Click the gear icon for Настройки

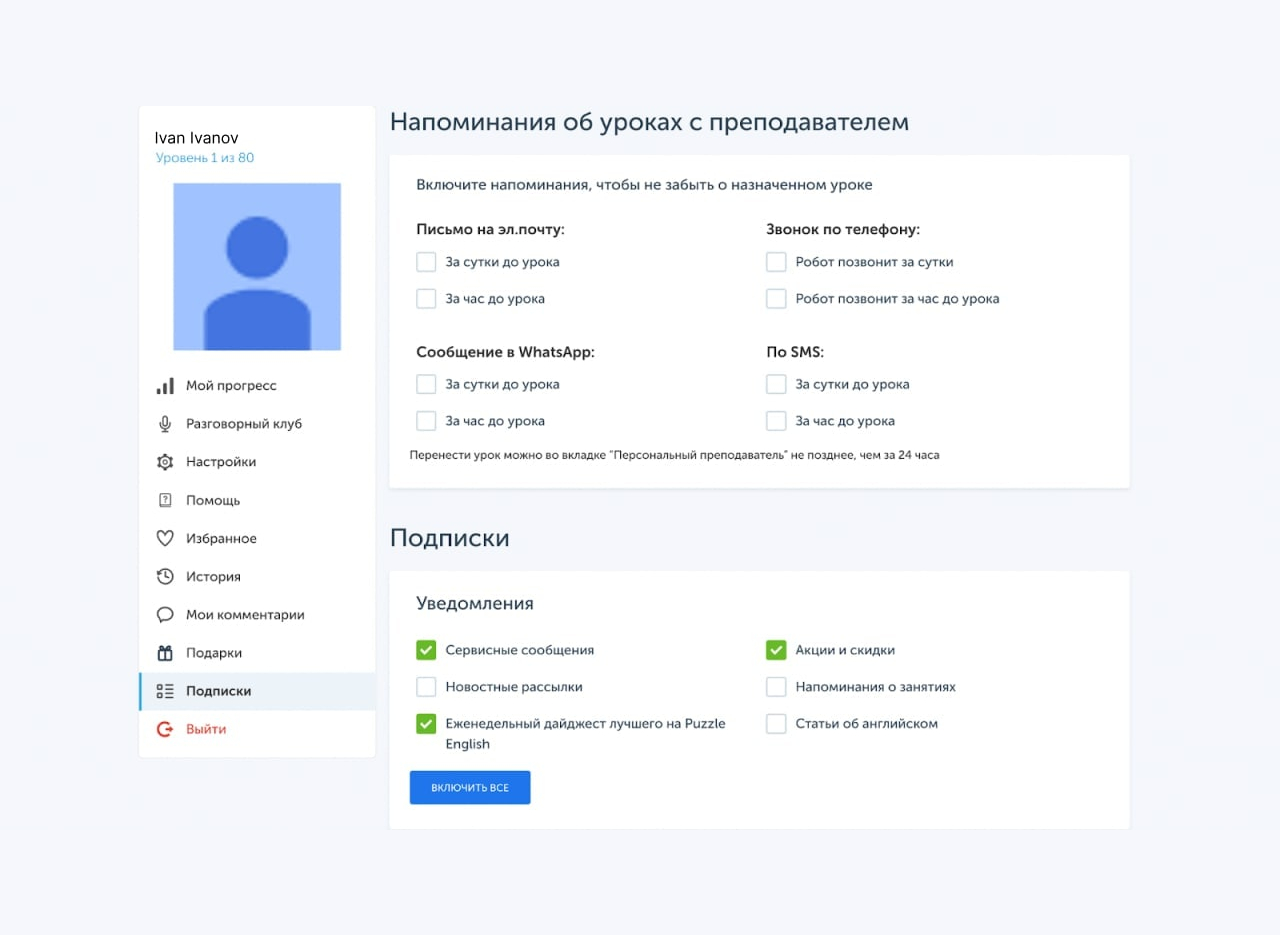coord(165,462)
